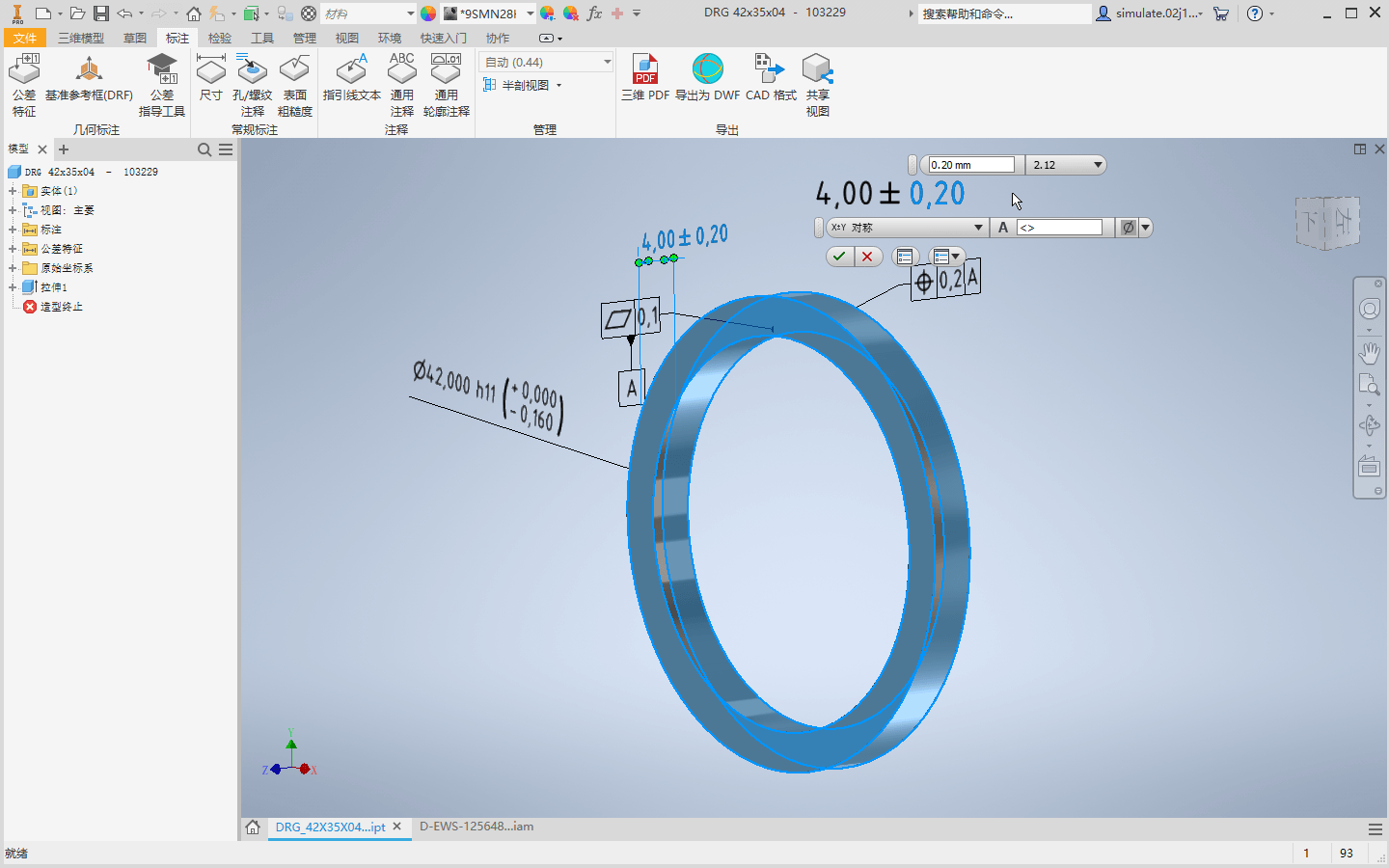Select the 指引线文本 leader text tool
Viewport: 1389px width, 868px height.
point(352,78)
